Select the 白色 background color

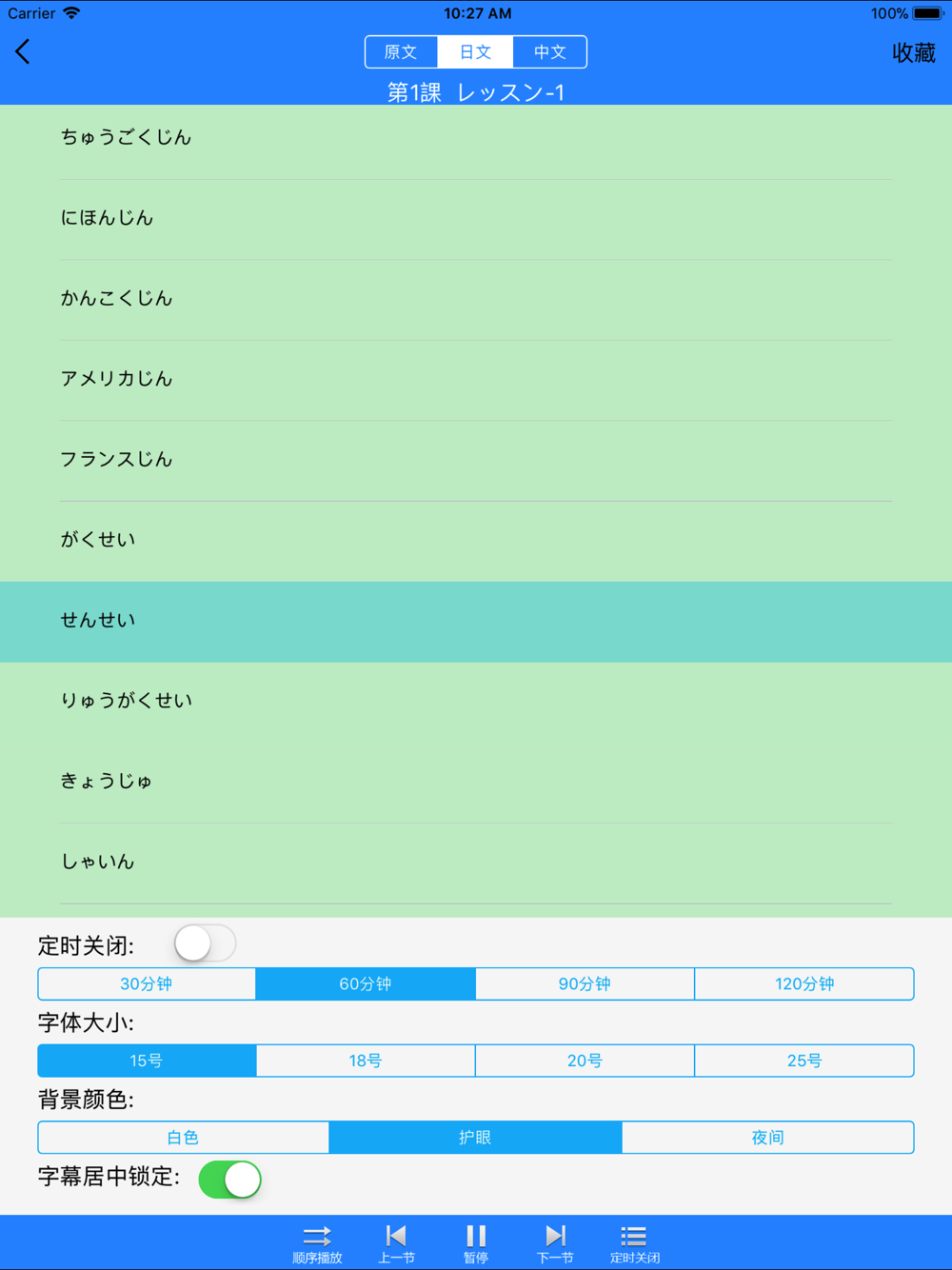[x=183, y=1138]
